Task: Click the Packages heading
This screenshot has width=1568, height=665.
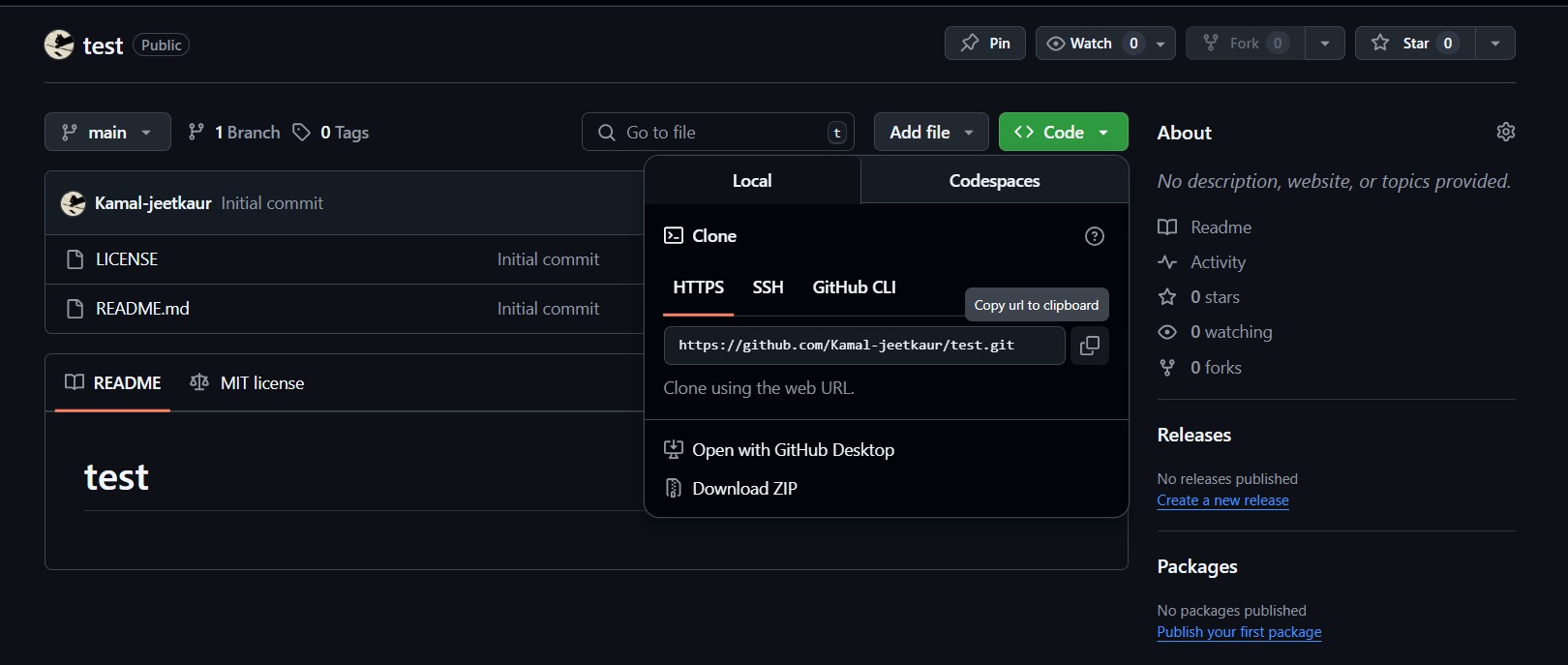Action: click(x=1197, y=566)
